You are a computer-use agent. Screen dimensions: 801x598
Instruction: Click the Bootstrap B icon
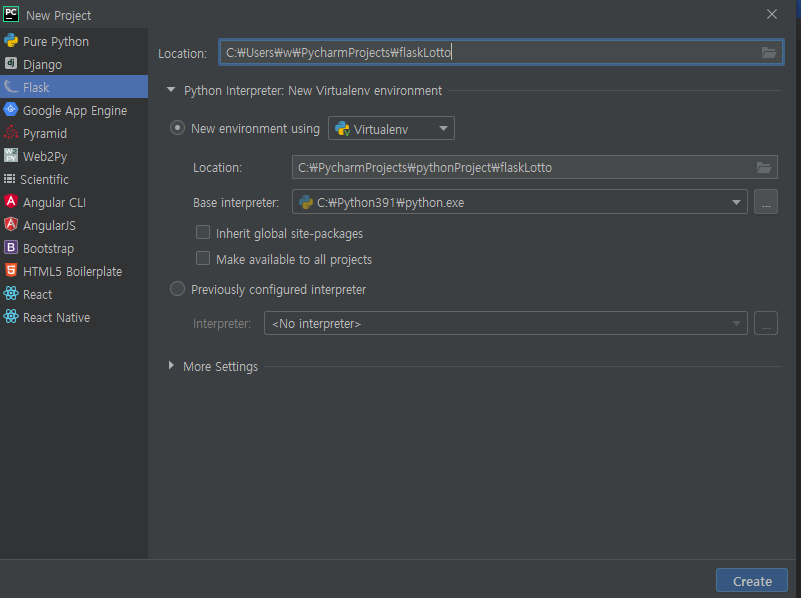tap(11, 248)
